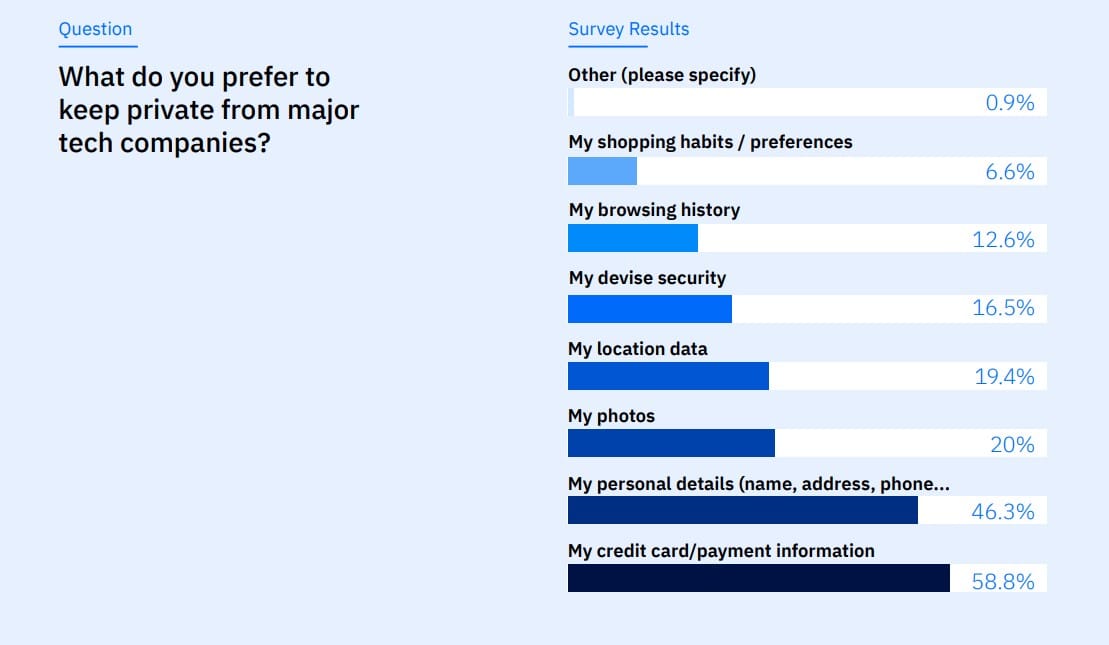Click the 46.3% percentage value

[1002, 512]
